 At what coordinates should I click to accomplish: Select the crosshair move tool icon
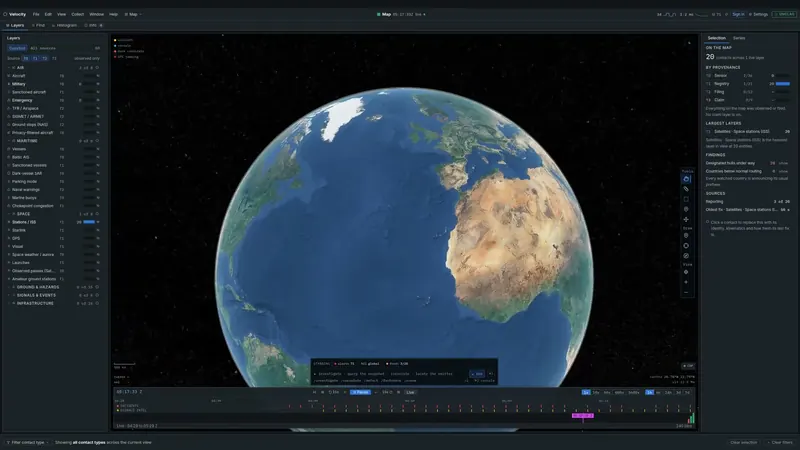(686, 219)
